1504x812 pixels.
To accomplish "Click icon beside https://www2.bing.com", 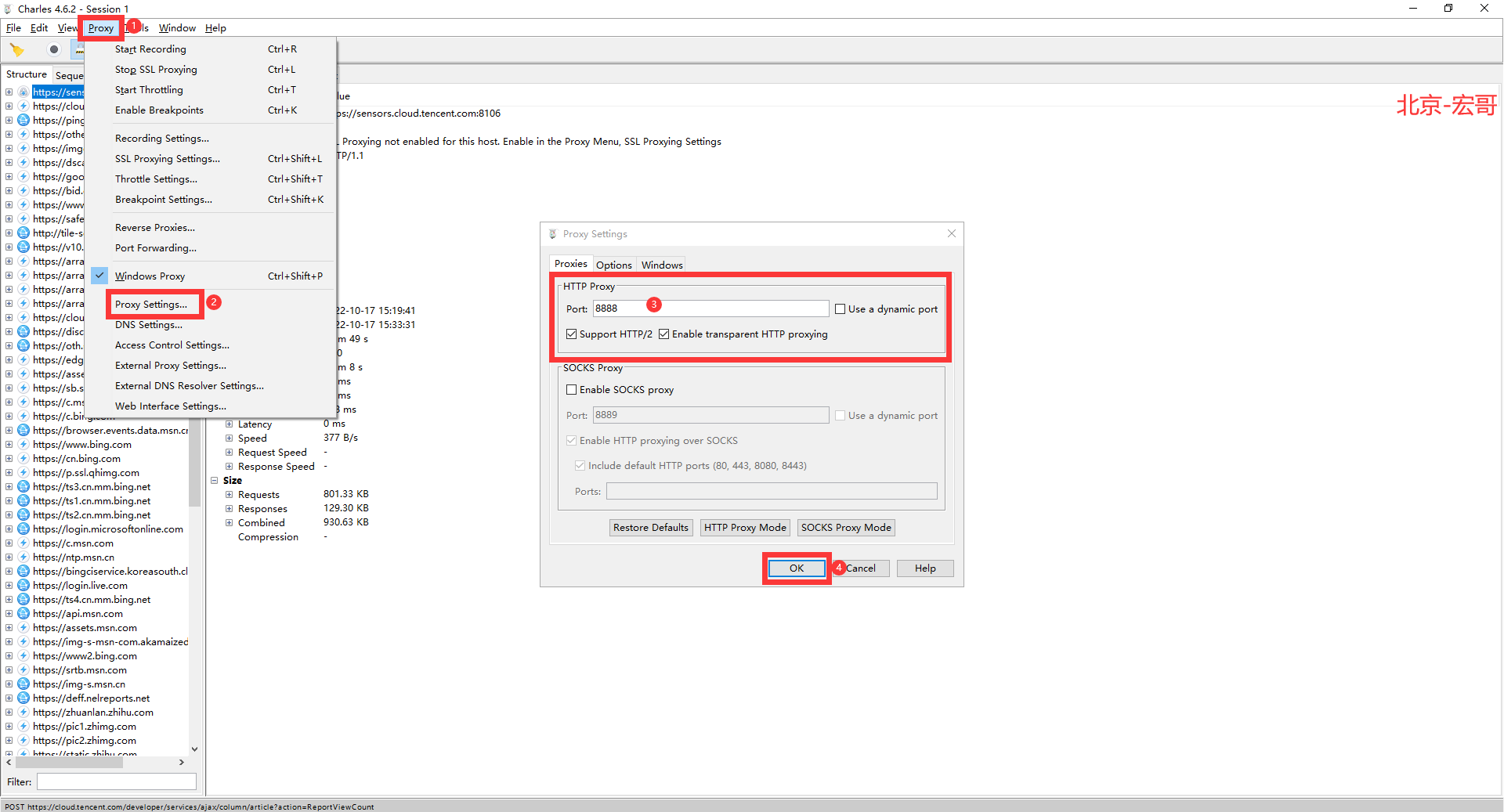I will (x=23, y=656).
